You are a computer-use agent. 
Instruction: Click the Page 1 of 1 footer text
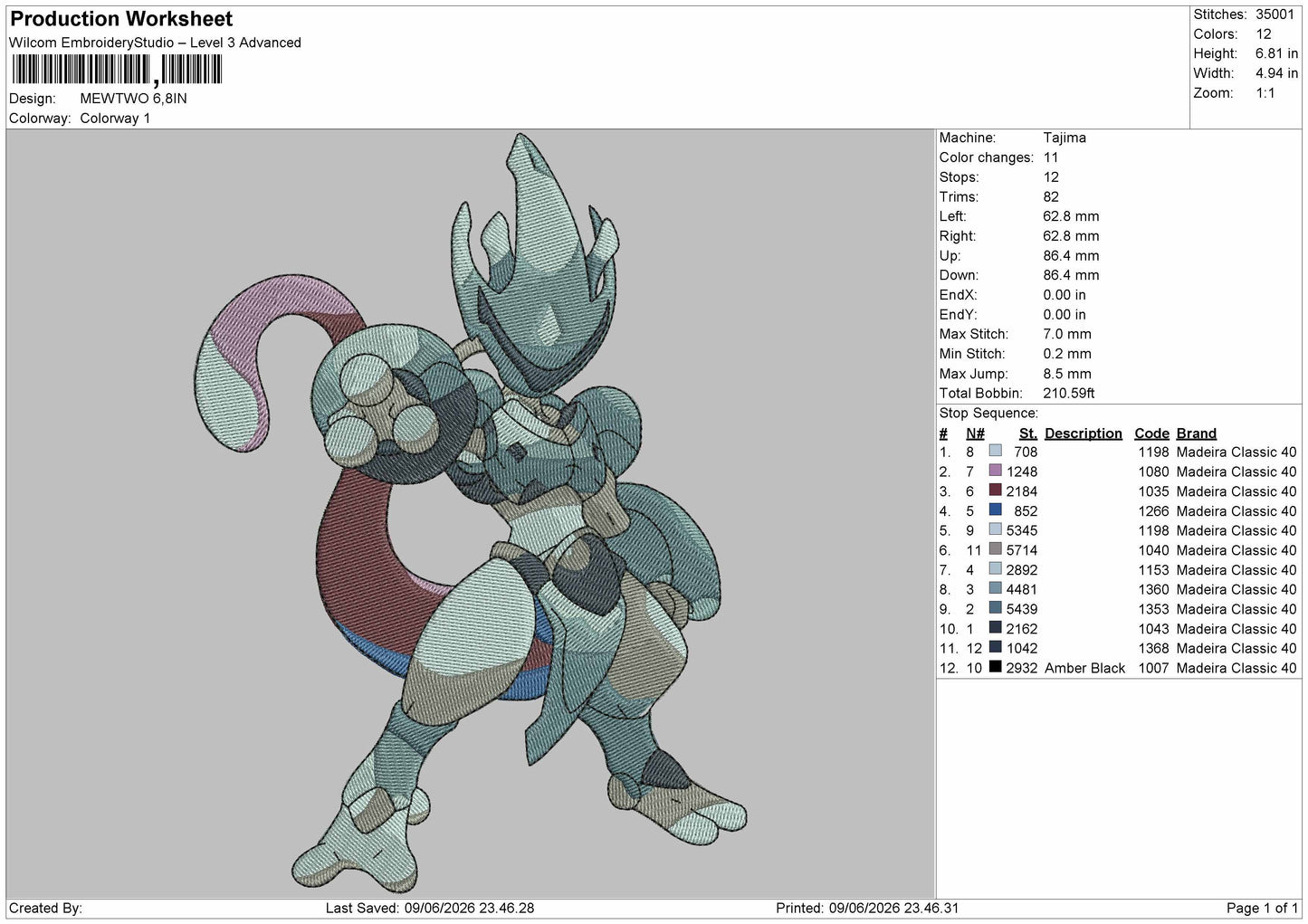click(1262, 908)
